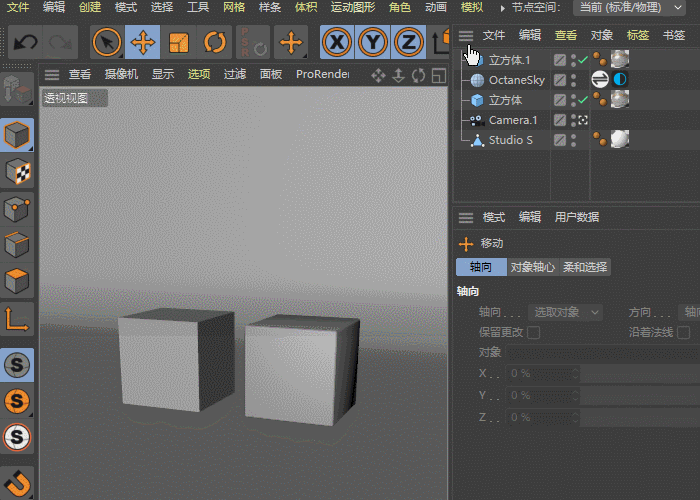The width and height of the screenshot is (700, 500).
Task: Select the Scale tool
Action: coord(179,42)
